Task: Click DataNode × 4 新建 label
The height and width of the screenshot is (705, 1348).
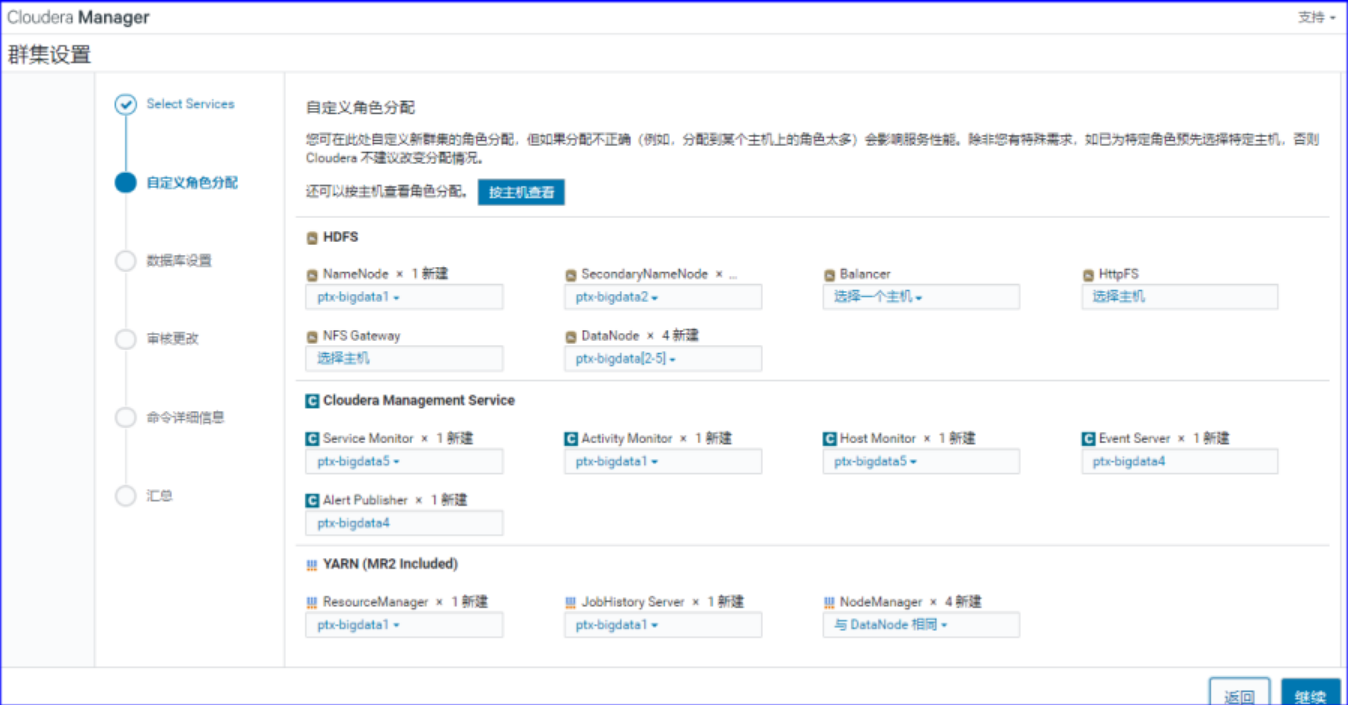Action: 640,336
